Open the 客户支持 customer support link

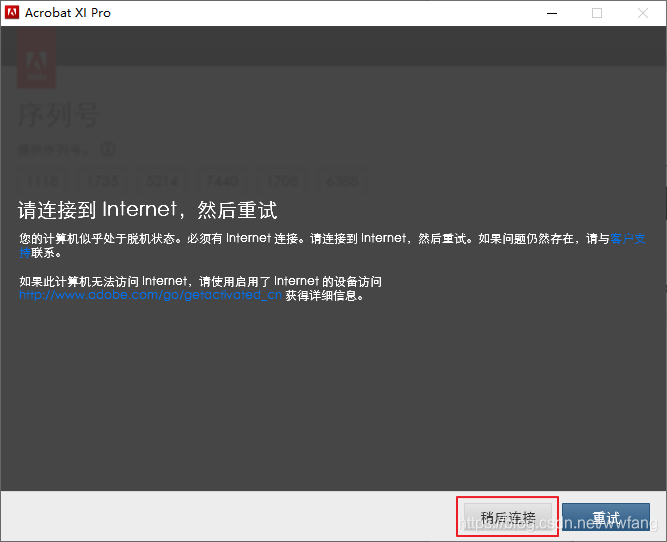[x=628, y=238]
